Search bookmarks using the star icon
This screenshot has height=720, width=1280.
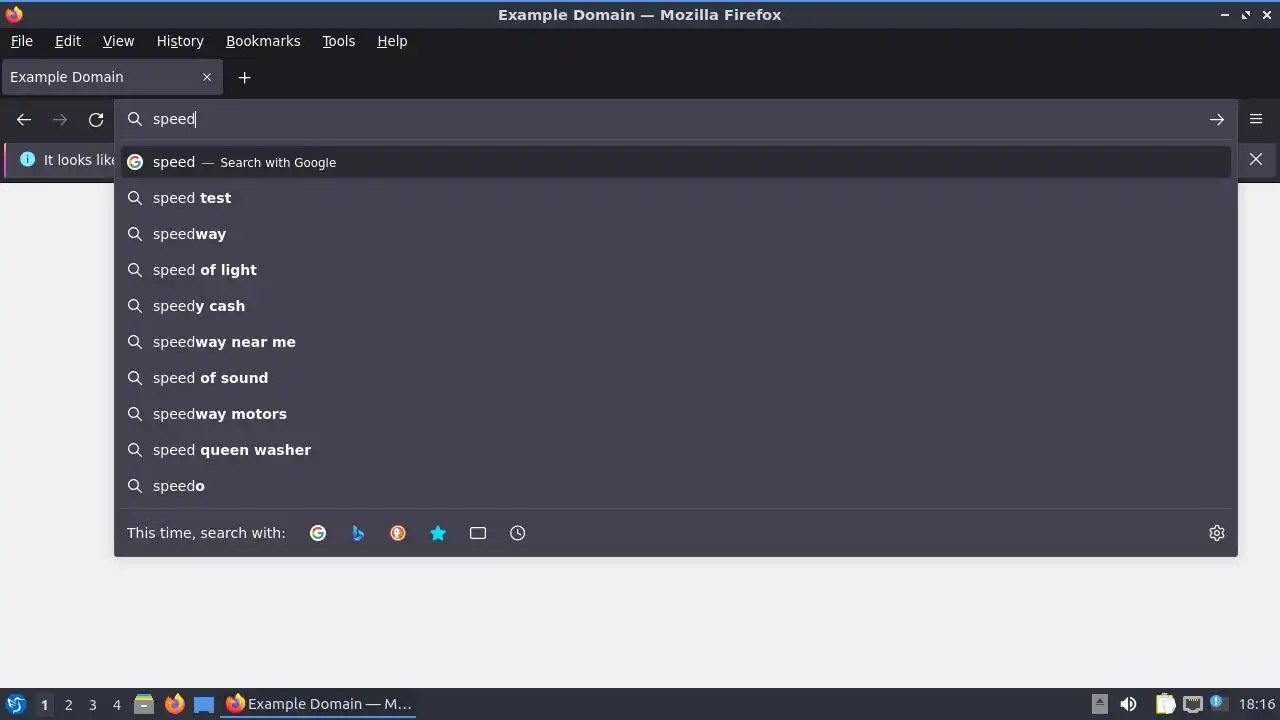click(x=438, y=533)
